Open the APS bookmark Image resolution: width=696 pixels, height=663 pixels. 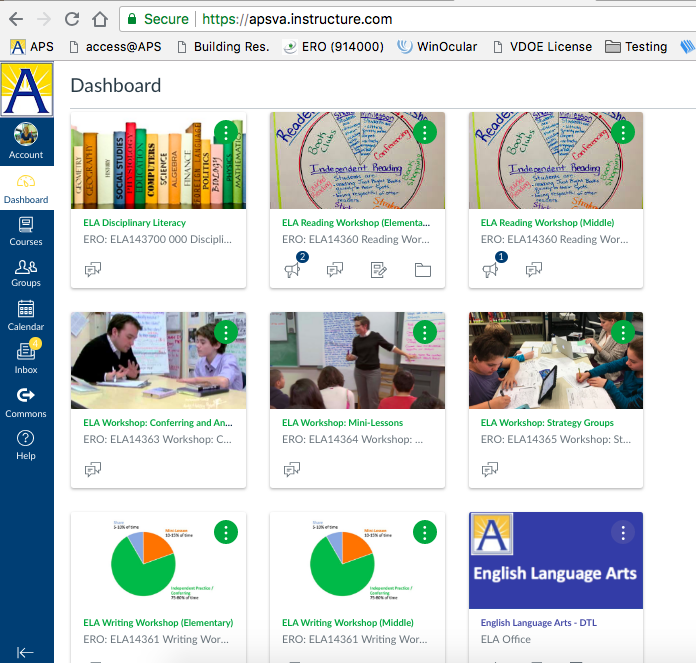(x=32, y=47)
